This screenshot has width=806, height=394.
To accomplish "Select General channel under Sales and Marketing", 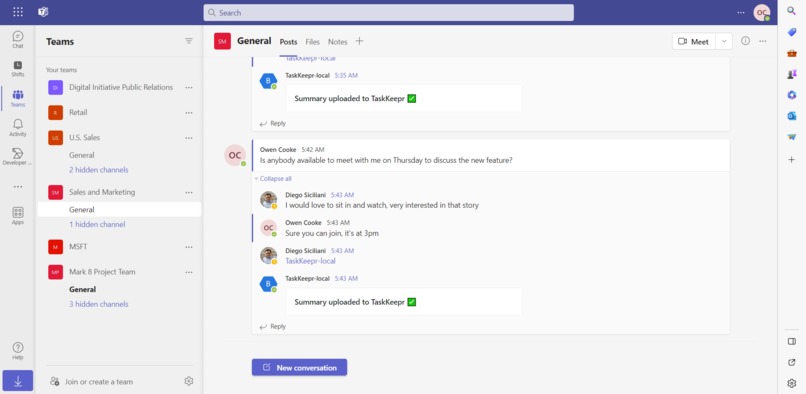I will (119, 209).
